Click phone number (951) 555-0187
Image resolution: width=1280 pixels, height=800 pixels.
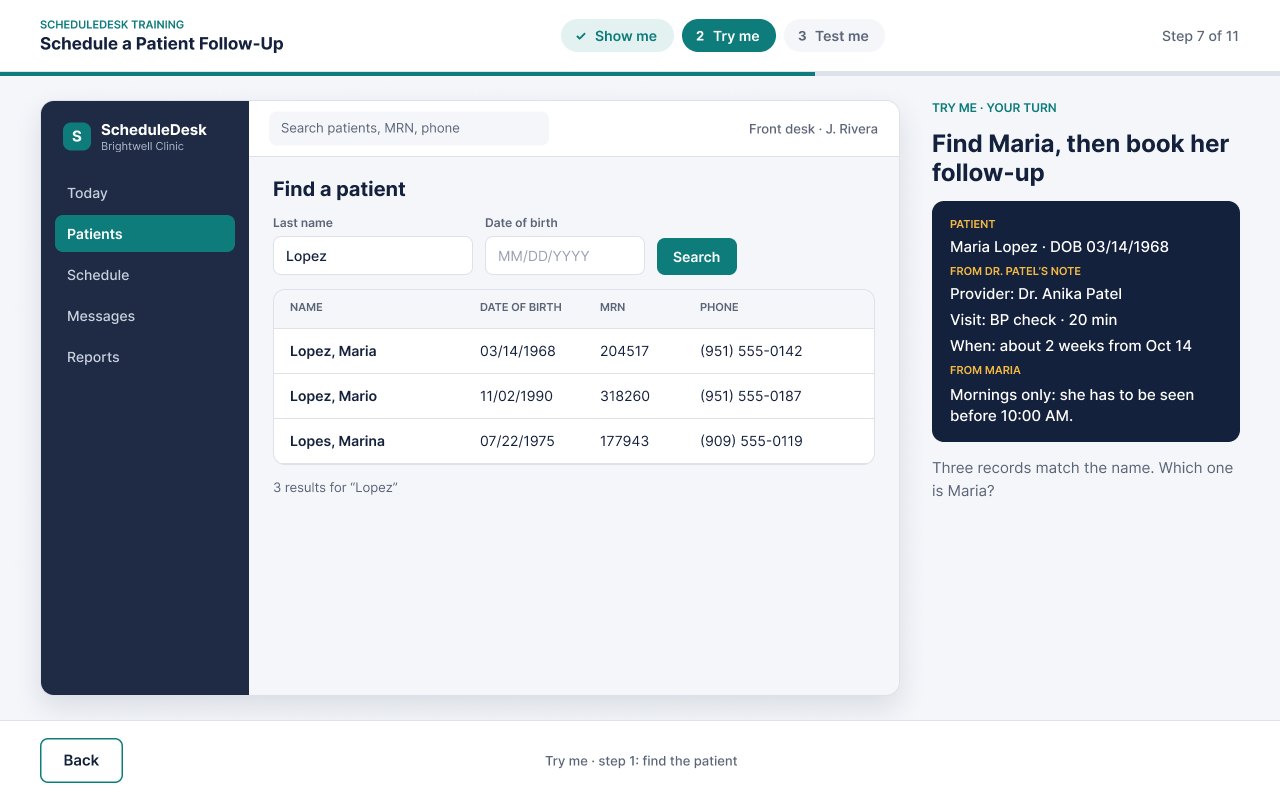751,396
